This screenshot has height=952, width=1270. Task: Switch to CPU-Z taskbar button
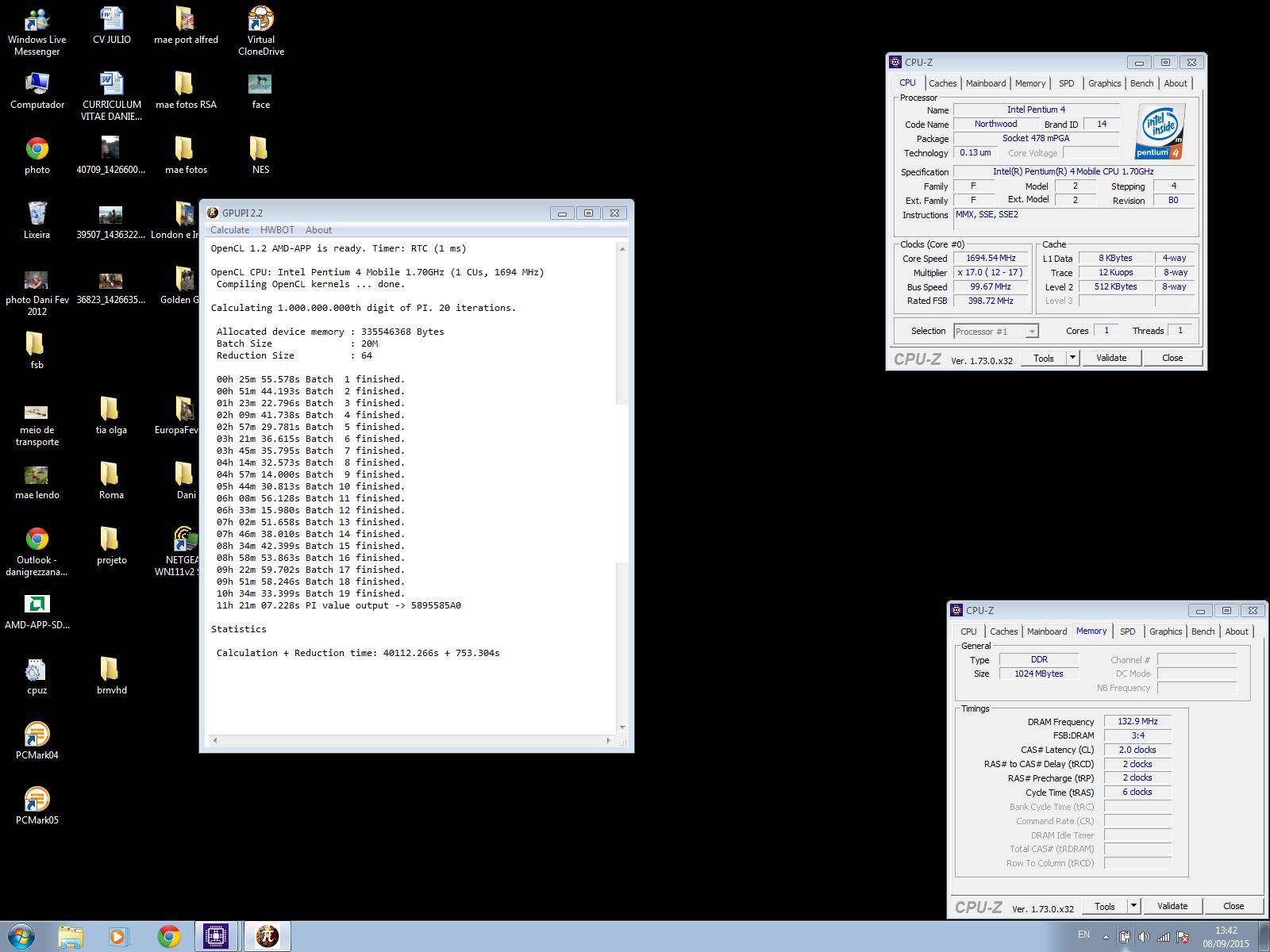coord(216,937)
